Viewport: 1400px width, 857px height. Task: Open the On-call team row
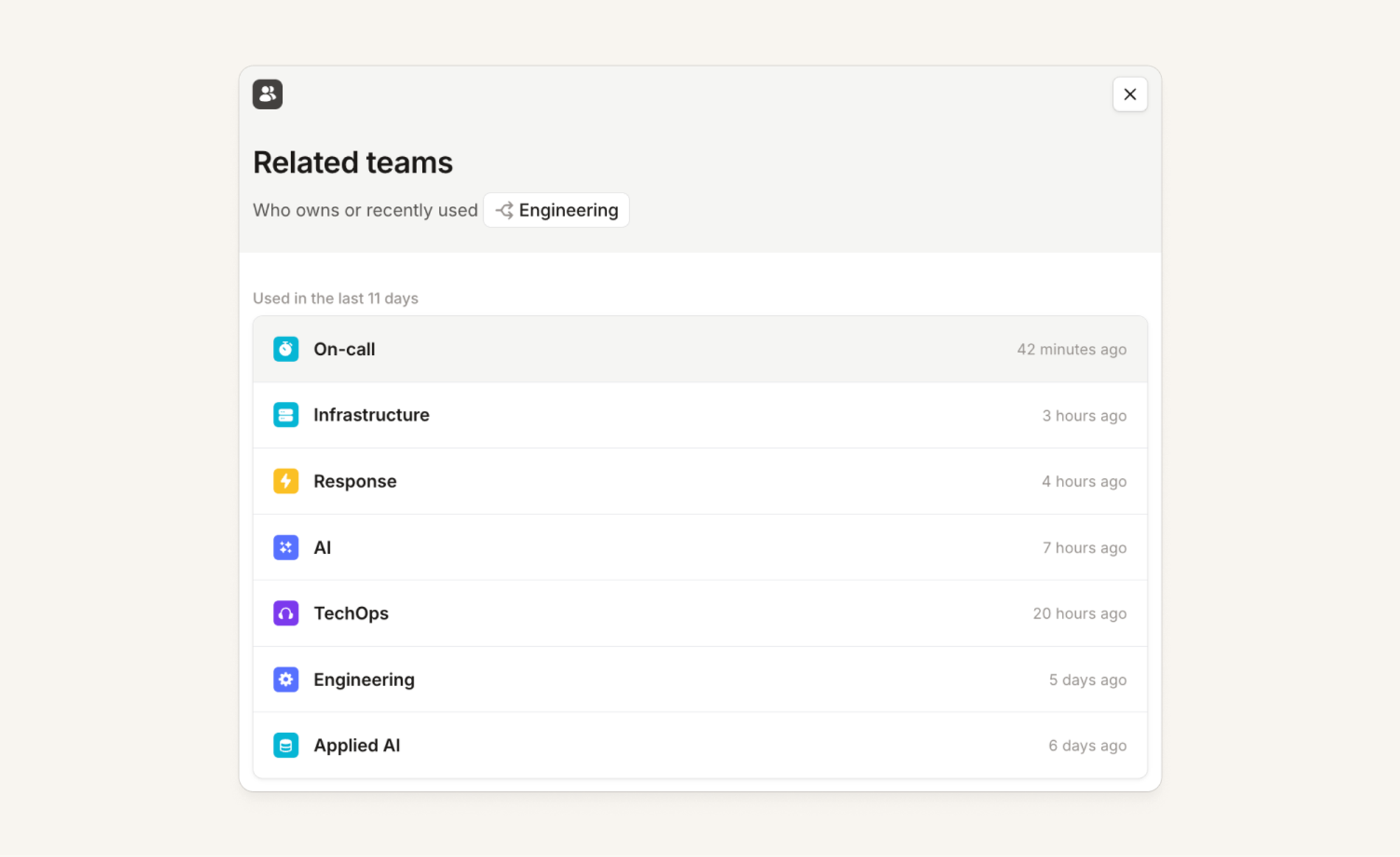tap(700, 349)
